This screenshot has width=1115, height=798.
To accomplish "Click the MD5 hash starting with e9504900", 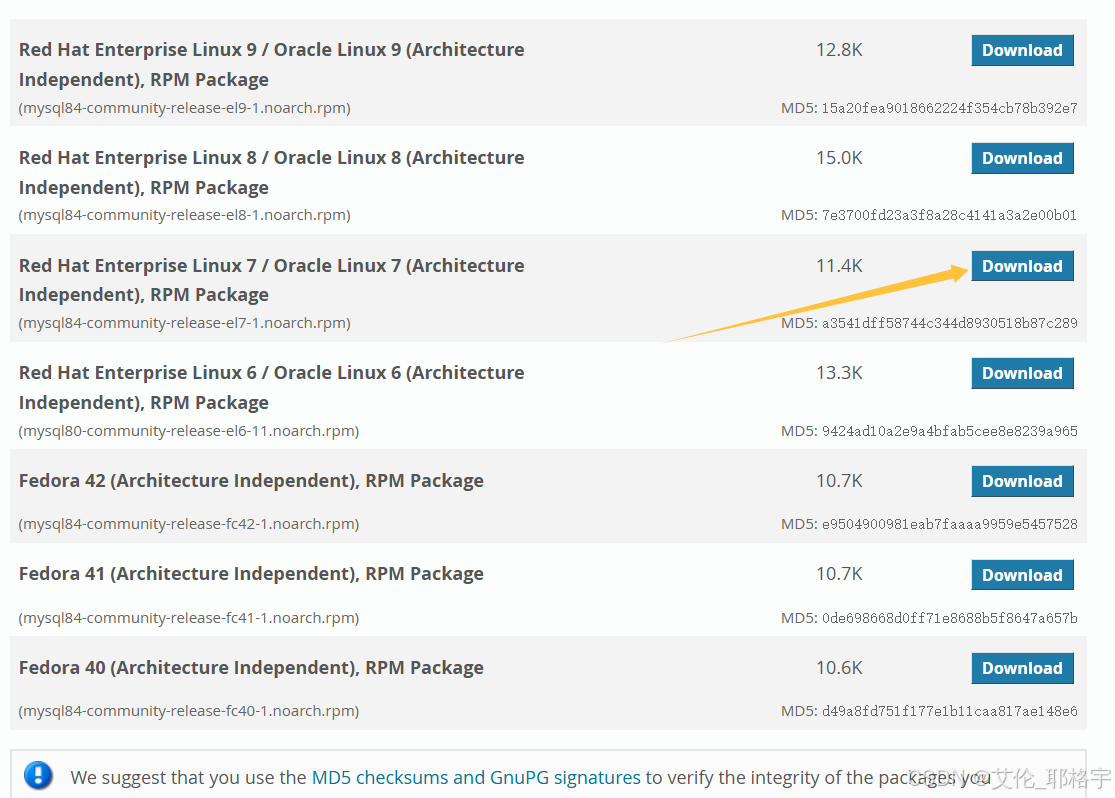I will point(949,524).
